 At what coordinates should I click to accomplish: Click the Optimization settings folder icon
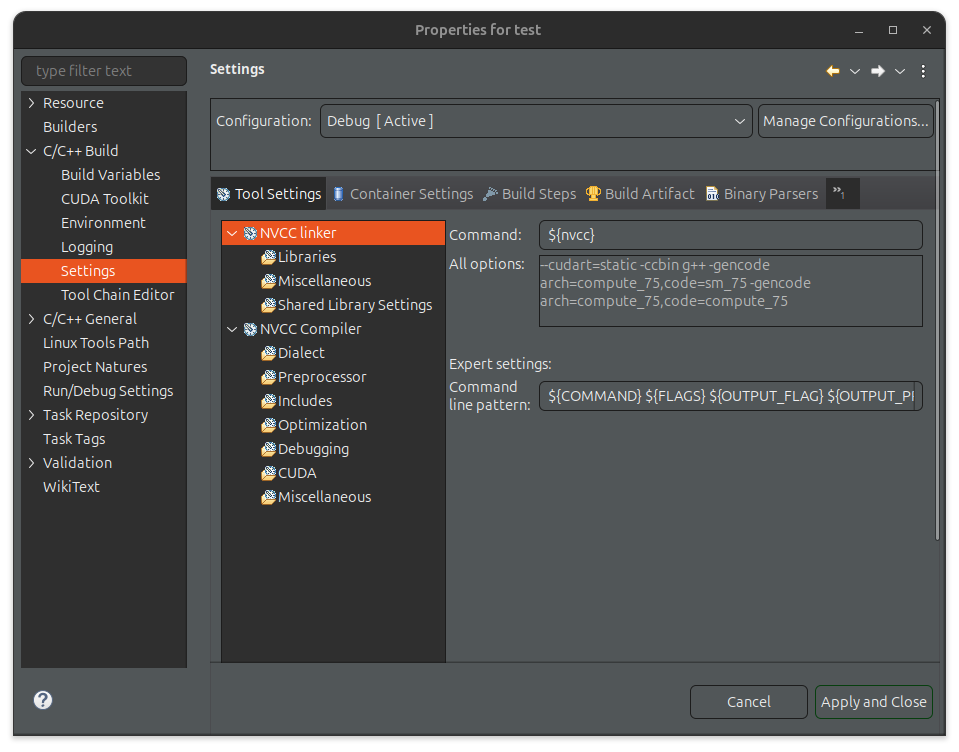coord(268,425)
